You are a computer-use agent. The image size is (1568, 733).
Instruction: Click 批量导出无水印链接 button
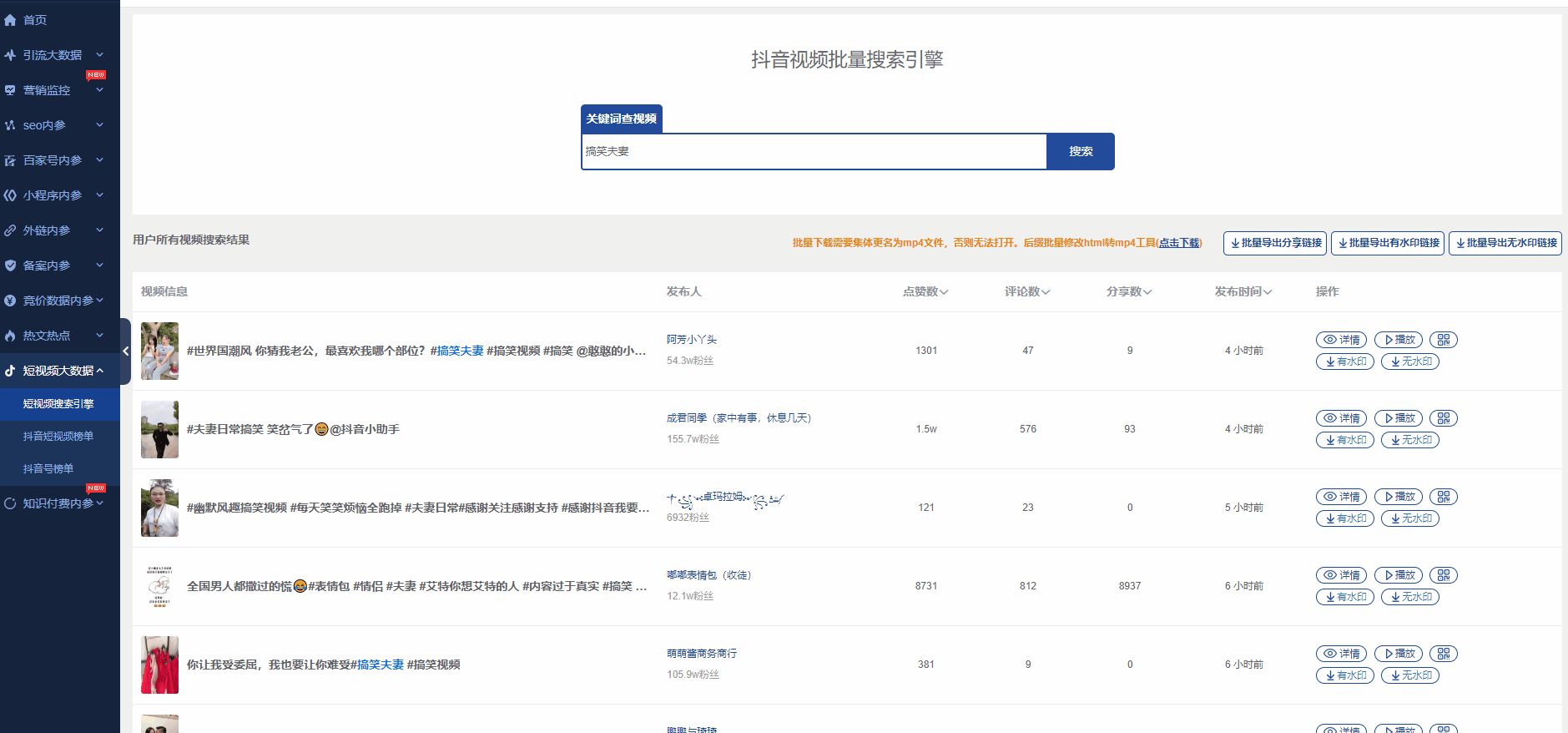pos(1505,243)
